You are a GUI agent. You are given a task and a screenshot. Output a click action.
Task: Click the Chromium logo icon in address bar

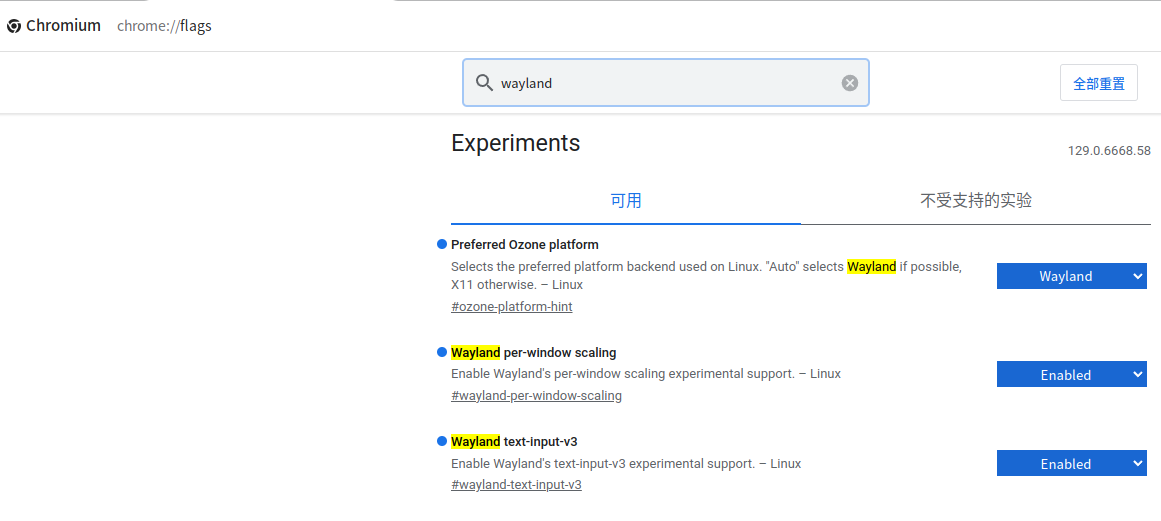click(x=13, y=26)
